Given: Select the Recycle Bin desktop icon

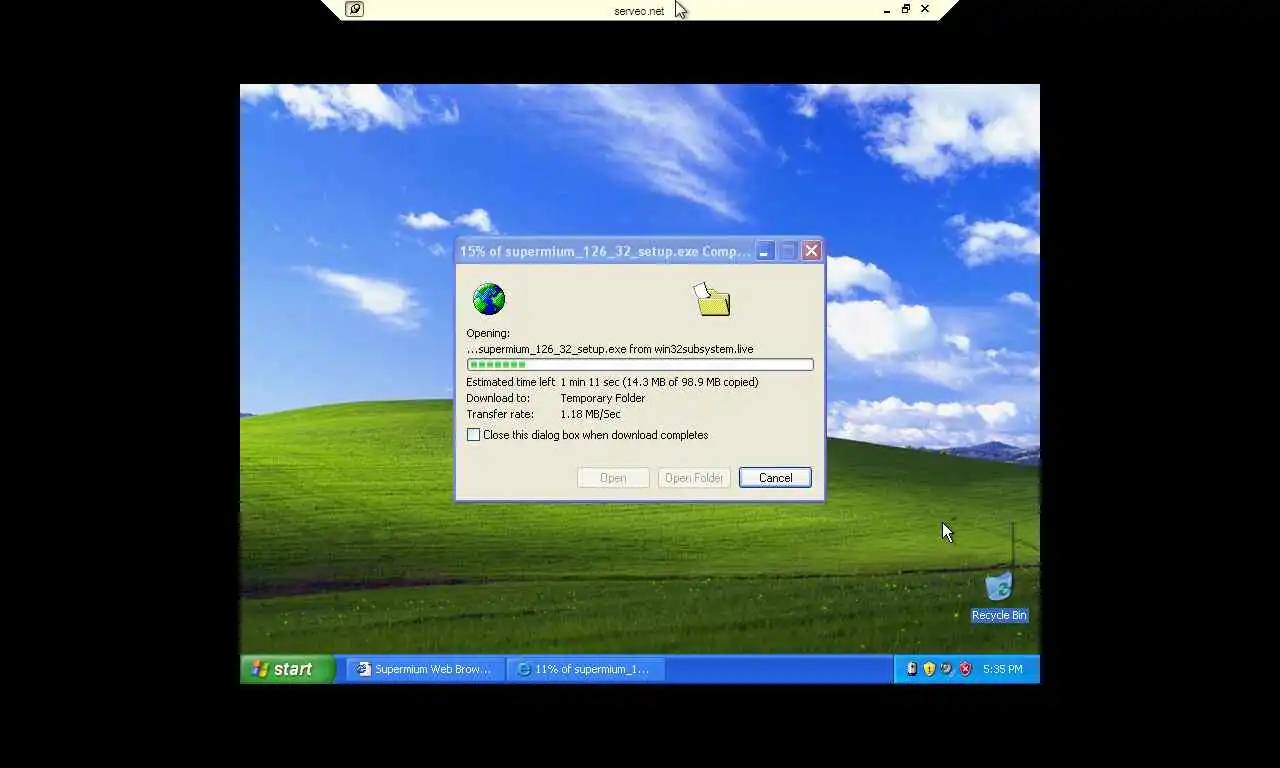Looking at the screenshot, I should (999, 596).
